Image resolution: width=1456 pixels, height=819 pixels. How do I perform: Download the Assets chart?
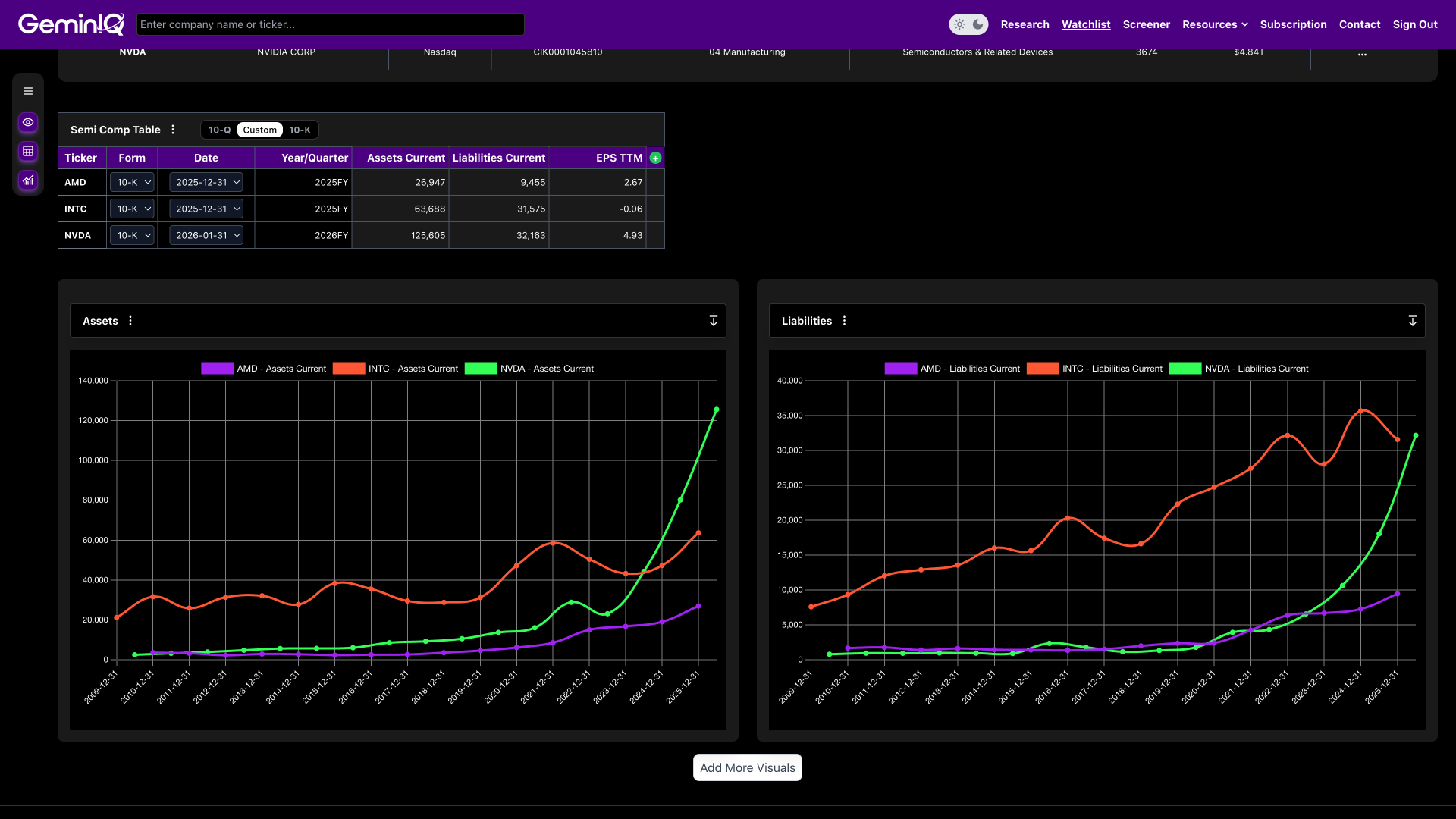point(713,321)
